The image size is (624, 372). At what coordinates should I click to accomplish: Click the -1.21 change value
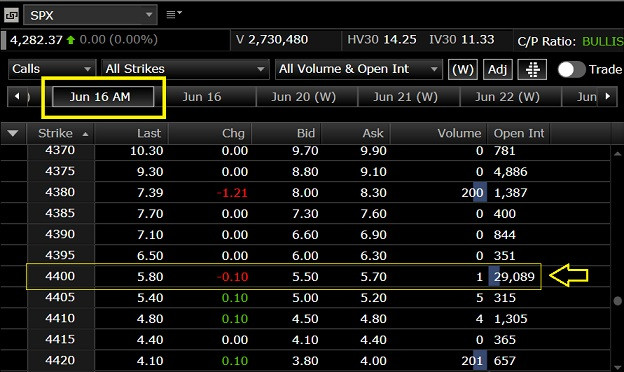[x=232, y=193]
